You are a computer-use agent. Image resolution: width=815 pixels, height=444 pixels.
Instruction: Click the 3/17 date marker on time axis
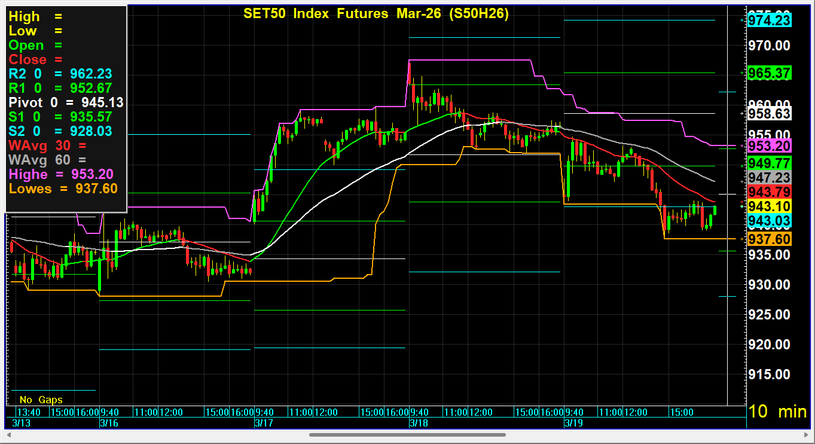pyautogui.click(x=263, y=422)
